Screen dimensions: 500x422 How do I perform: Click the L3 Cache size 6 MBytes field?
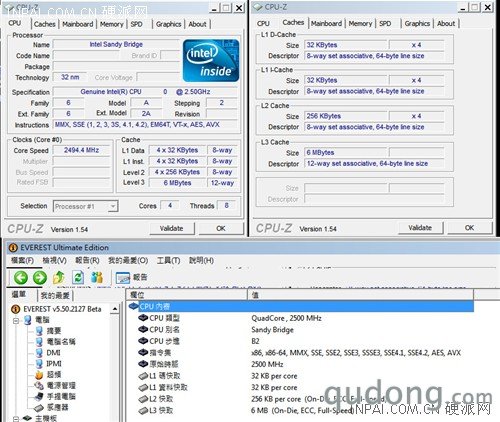[x=346, y=153]
